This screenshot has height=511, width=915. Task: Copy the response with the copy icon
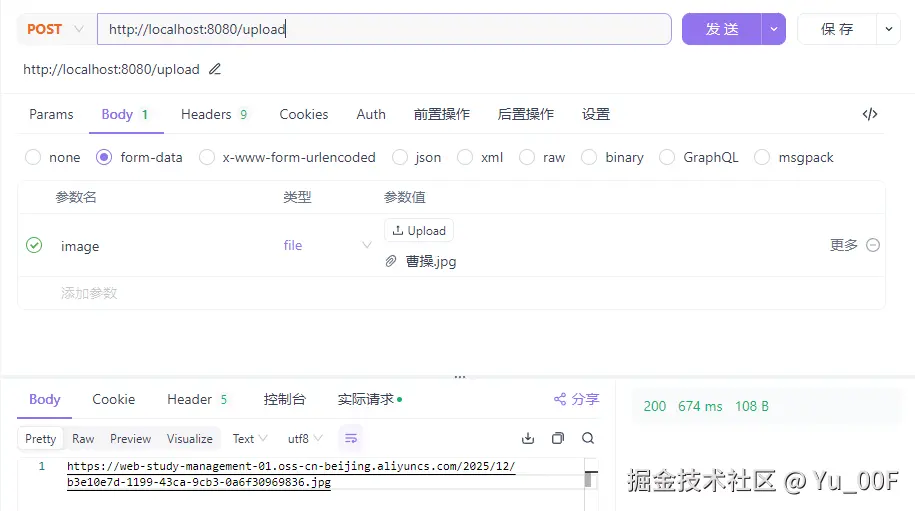pos(558,439)
